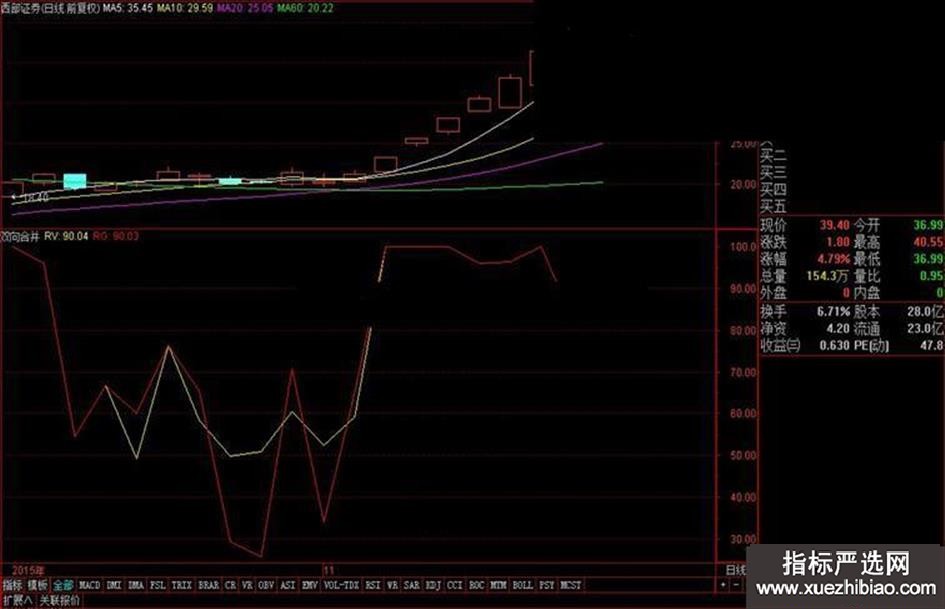The image size is (945, 609).
Task: Zoom in chart with plus button
Action: 723,585
